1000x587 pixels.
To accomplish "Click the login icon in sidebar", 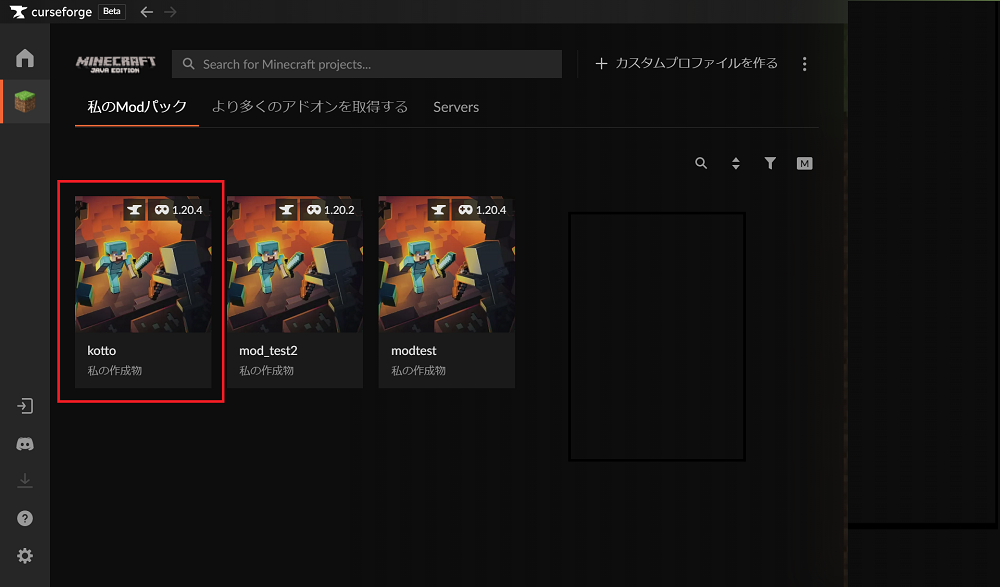I will pos(25,406).
